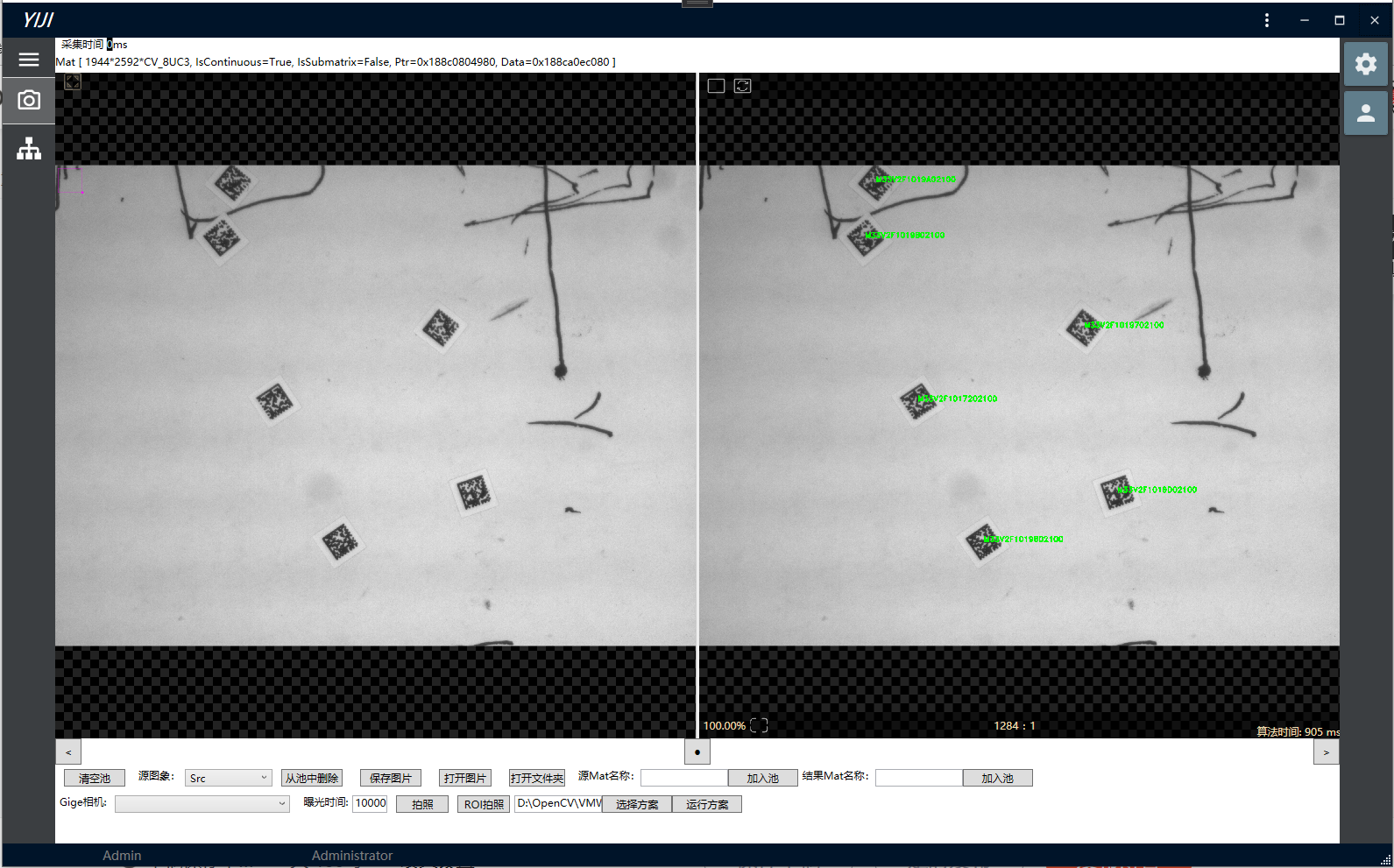Click the bracket fit icon beside 100.00%
Viewport: 1394px width, 868px height.
[759, 725]
